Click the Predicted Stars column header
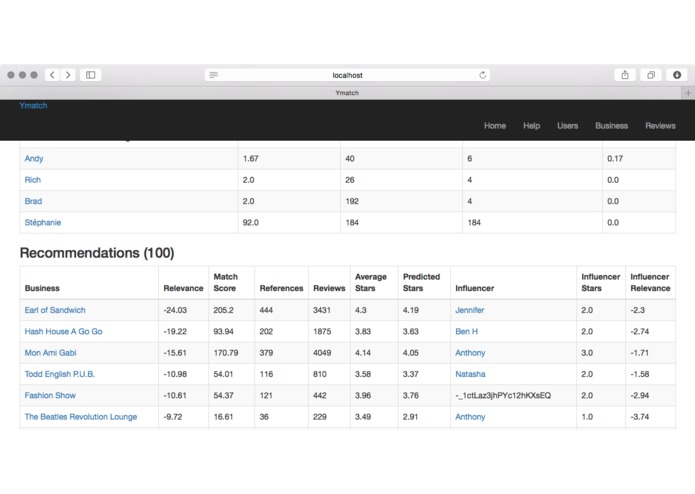Viewport: 695px width, 494px height. [x=422, y=282]
